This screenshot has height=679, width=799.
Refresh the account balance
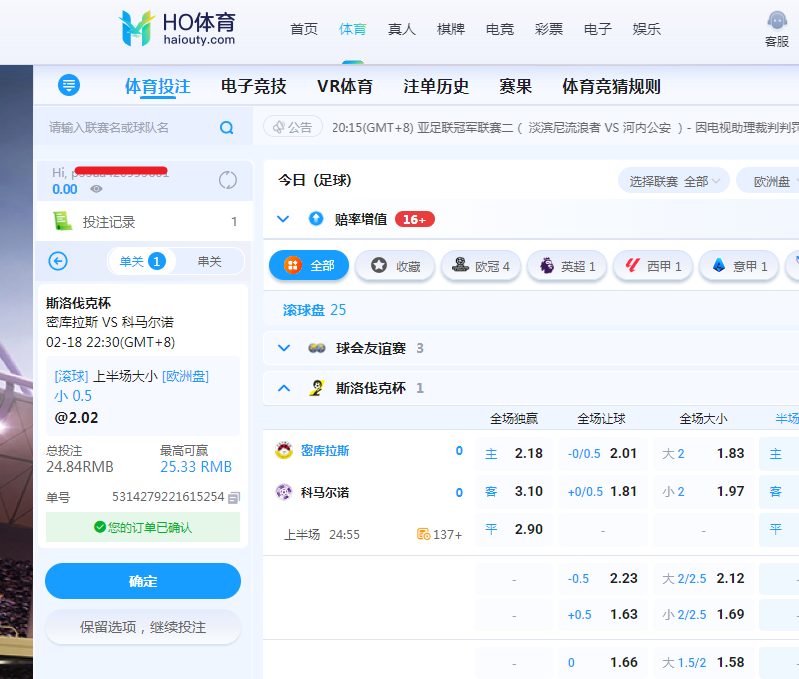tap(228, 180)
